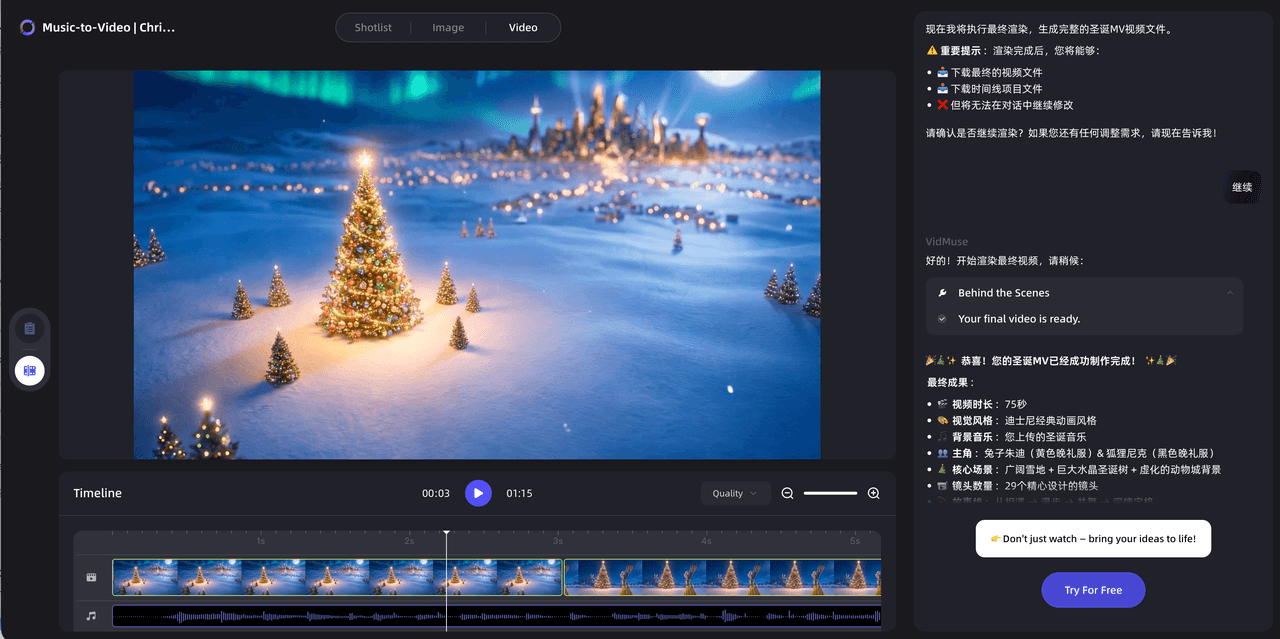
Task: Switch to the Image tab
Action: pyautogui.click(x=448, y=27)
